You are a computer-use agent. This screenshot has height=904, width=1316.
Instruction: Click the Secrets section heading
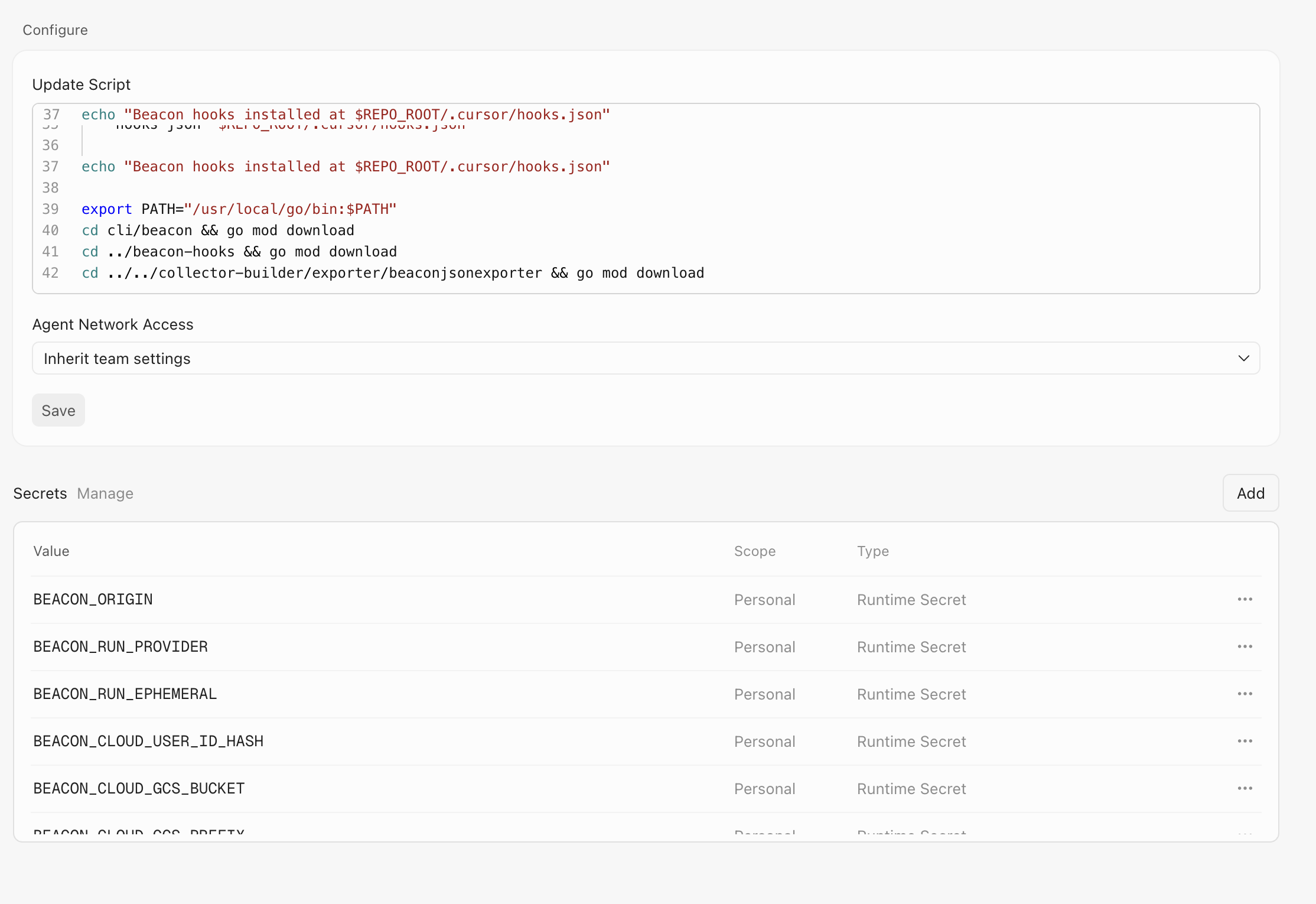coord(40,493)
